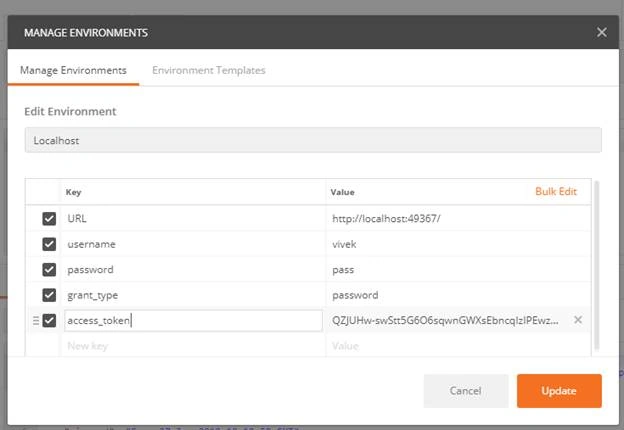The height and width of the screenshot is (430, 624).
Task: Click the access_token key field
Action: tap(193, 321)
